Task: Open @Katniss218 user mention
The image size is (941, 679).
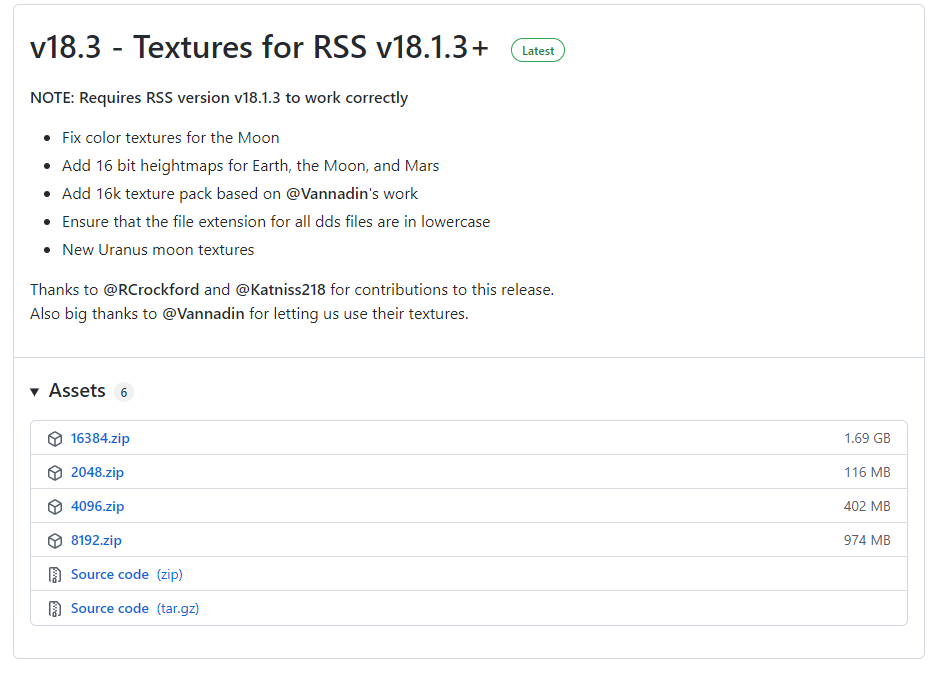Action: pyautogui.click(x=280, y=290)
